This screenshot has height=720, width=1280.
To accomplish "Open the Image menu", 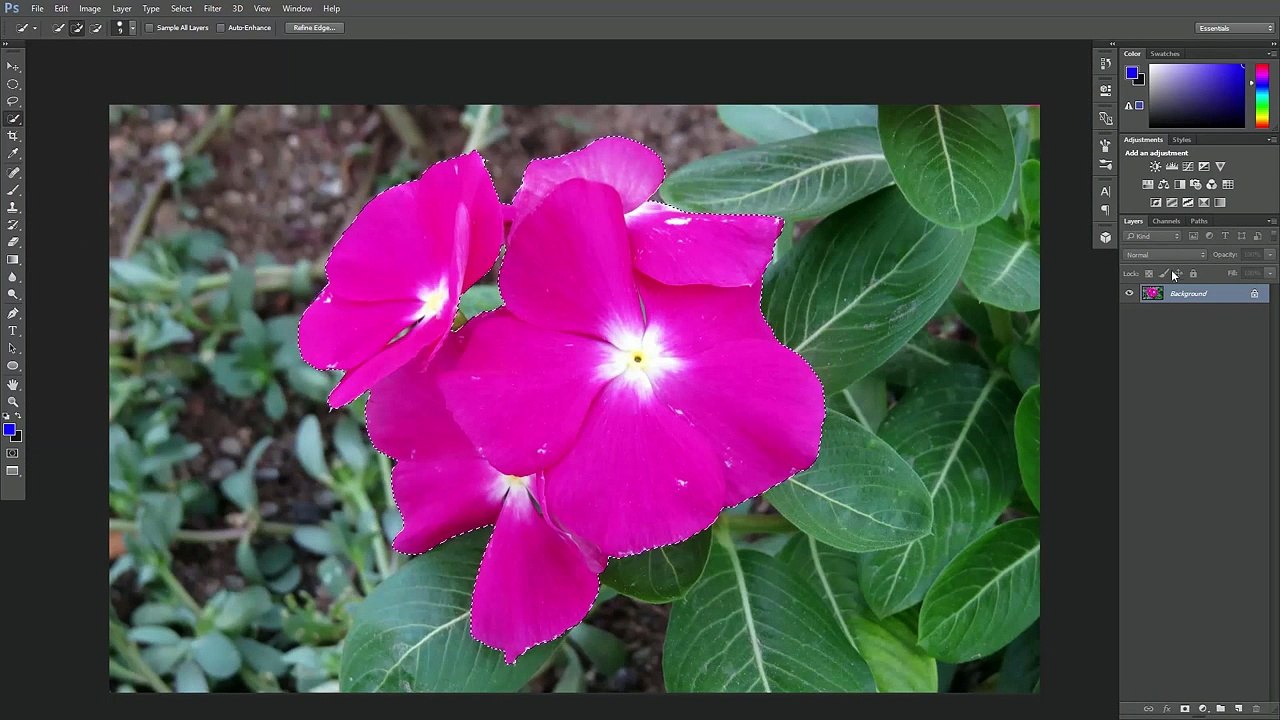I will click(x=90, y=9).
